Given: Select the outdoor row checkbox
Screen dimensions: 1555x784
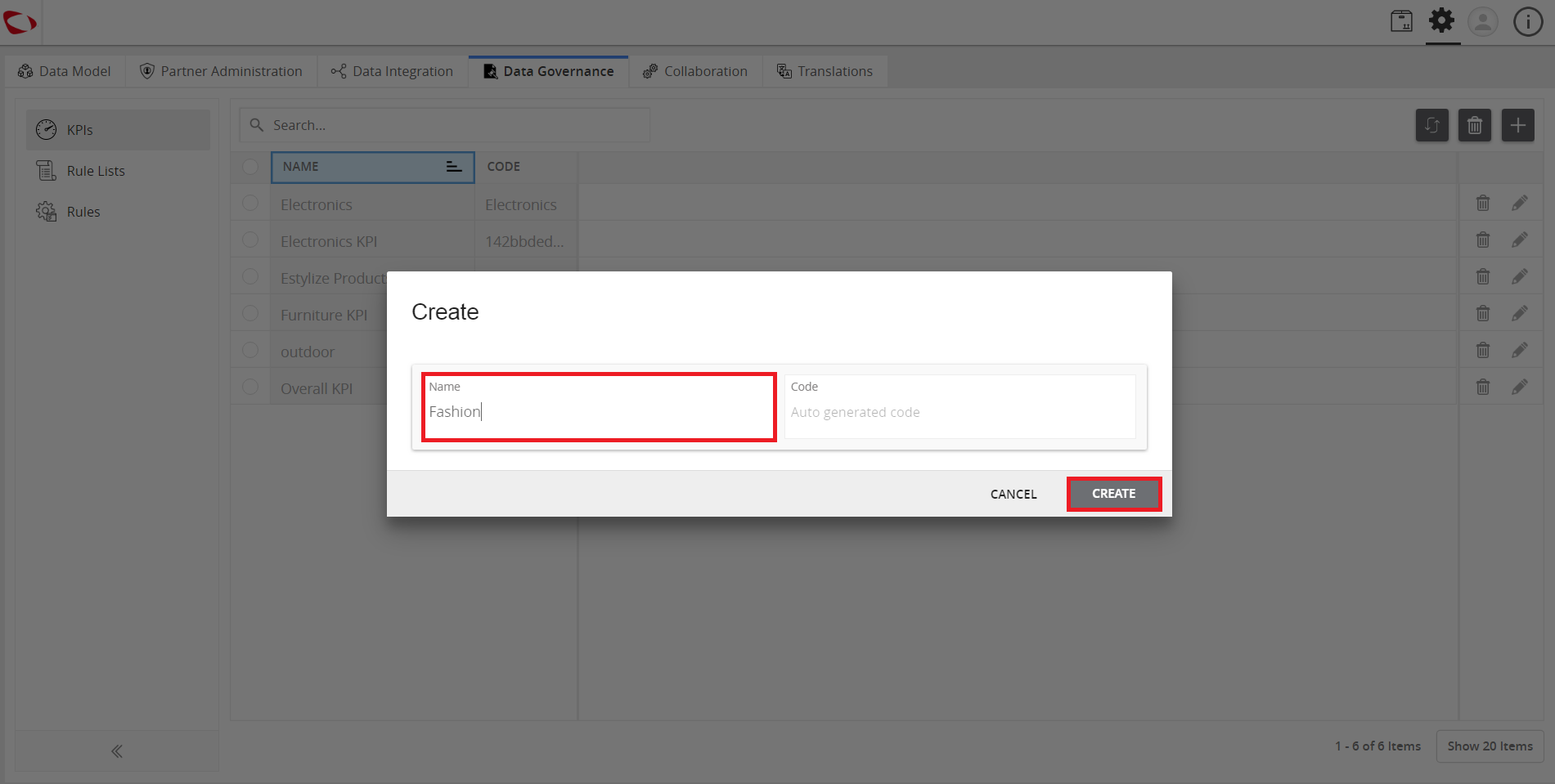Looking at the screenshot, I should 250,350.
